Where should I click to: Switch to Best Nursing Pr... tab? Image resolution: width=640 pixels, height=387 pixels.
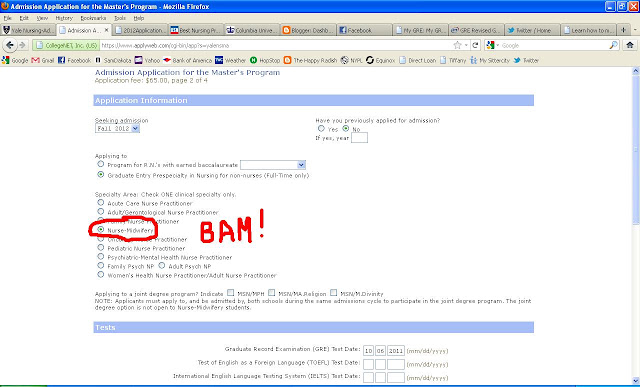[196, 30]
